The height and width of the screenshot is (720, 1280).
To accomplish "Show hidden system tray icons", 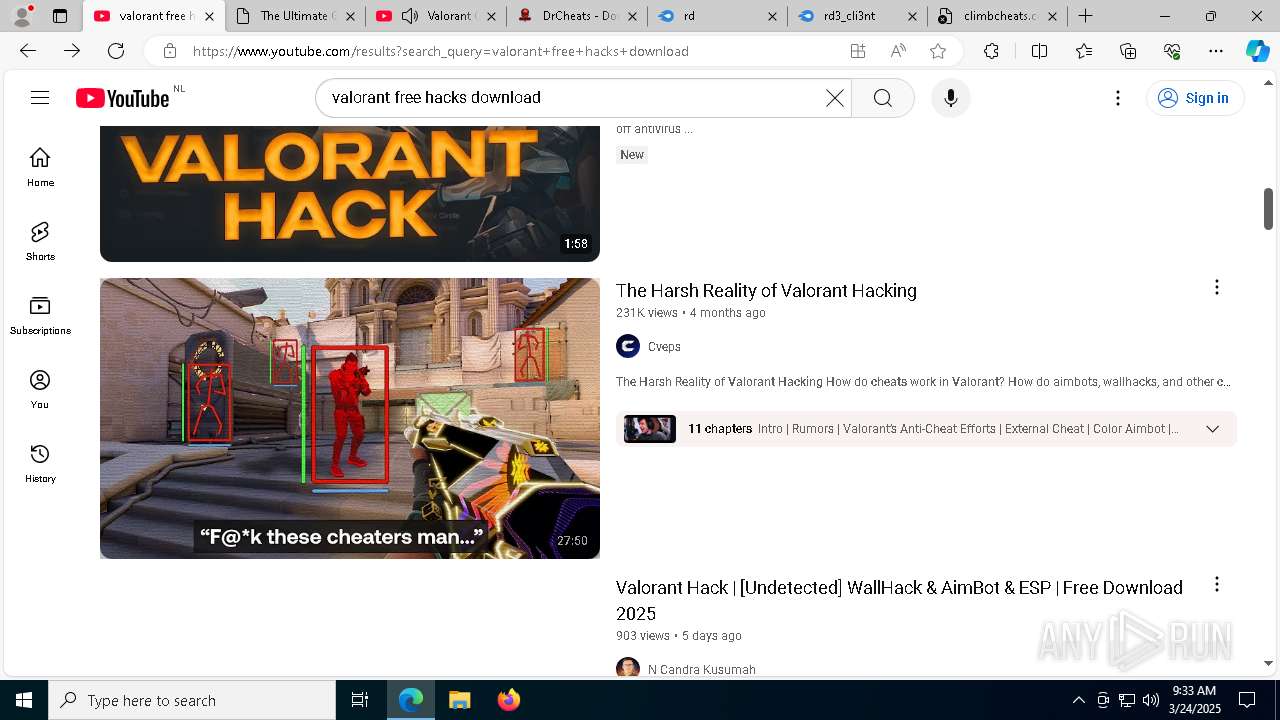I will (1078, 700).
